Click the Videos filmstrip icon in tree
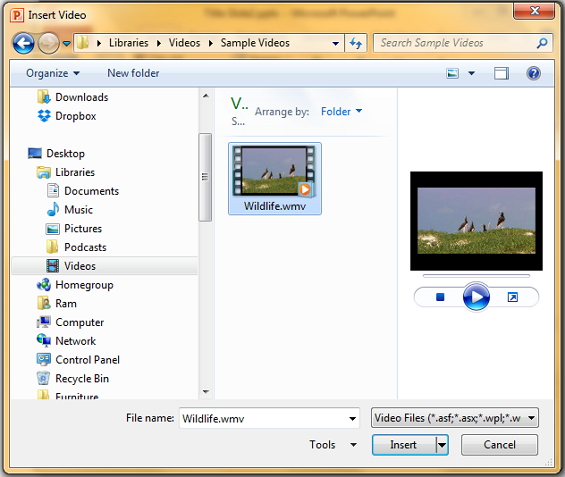Viewport: 565px width, 477px height. [53, 266]
